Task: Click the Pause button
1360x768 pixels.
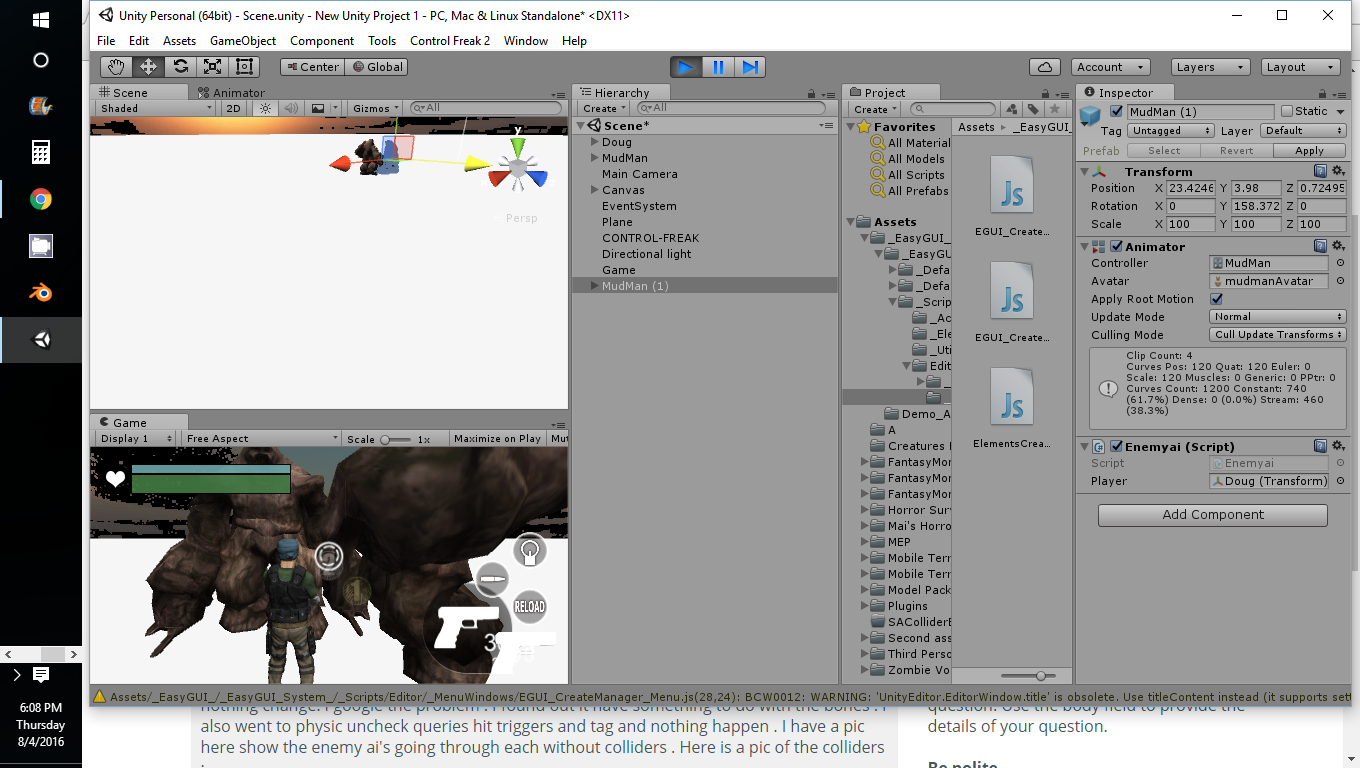Action: (718, 67)
